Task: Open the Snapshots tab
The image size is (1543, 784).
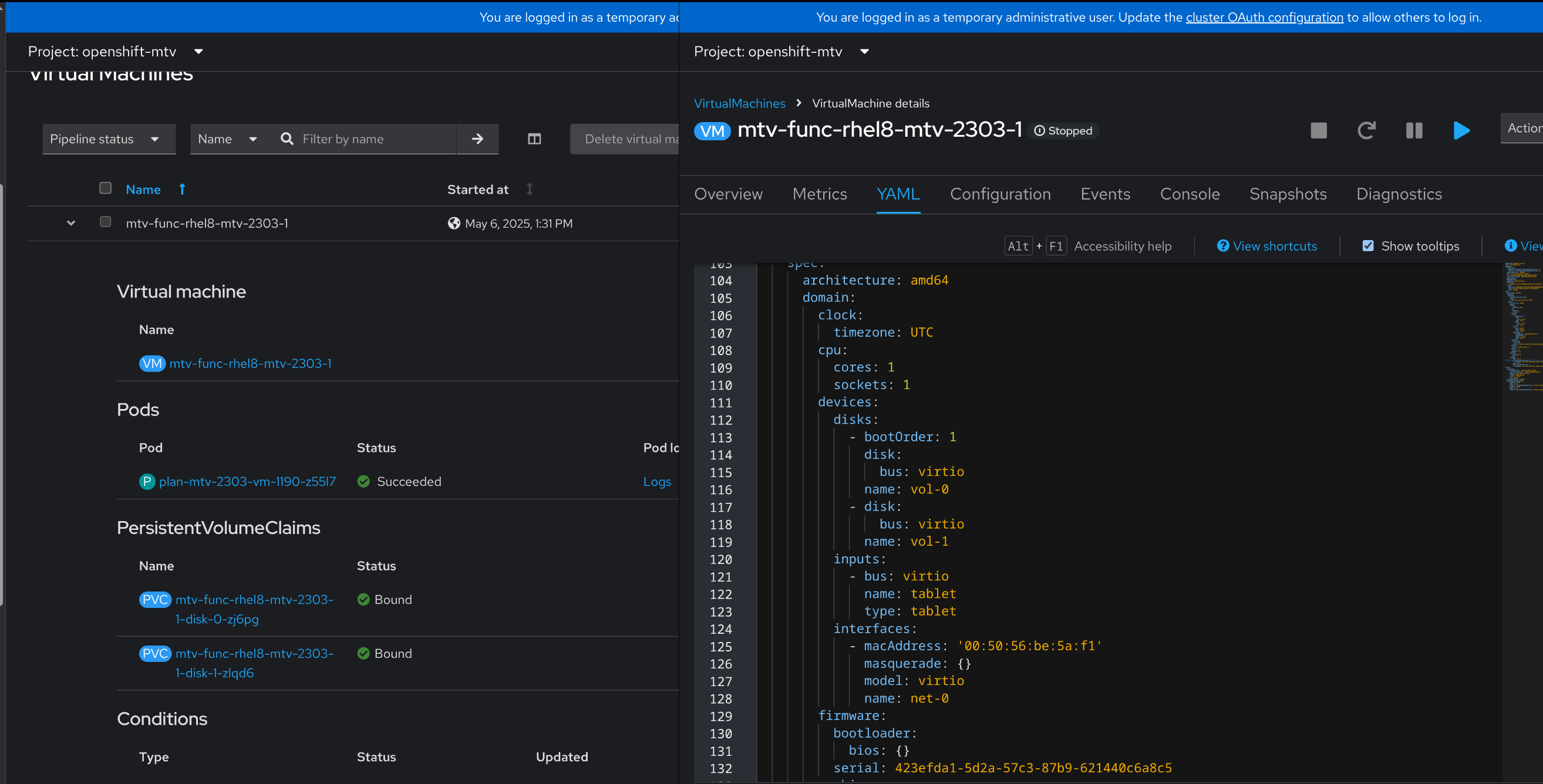Action: coord(1288,194)
